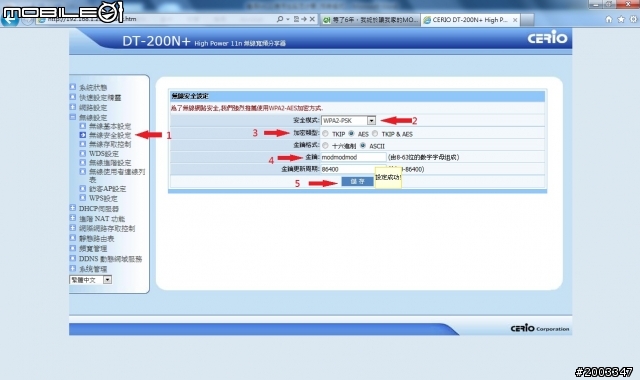
Task: Open 無線進階設定 page
Action: coord(110,162)
